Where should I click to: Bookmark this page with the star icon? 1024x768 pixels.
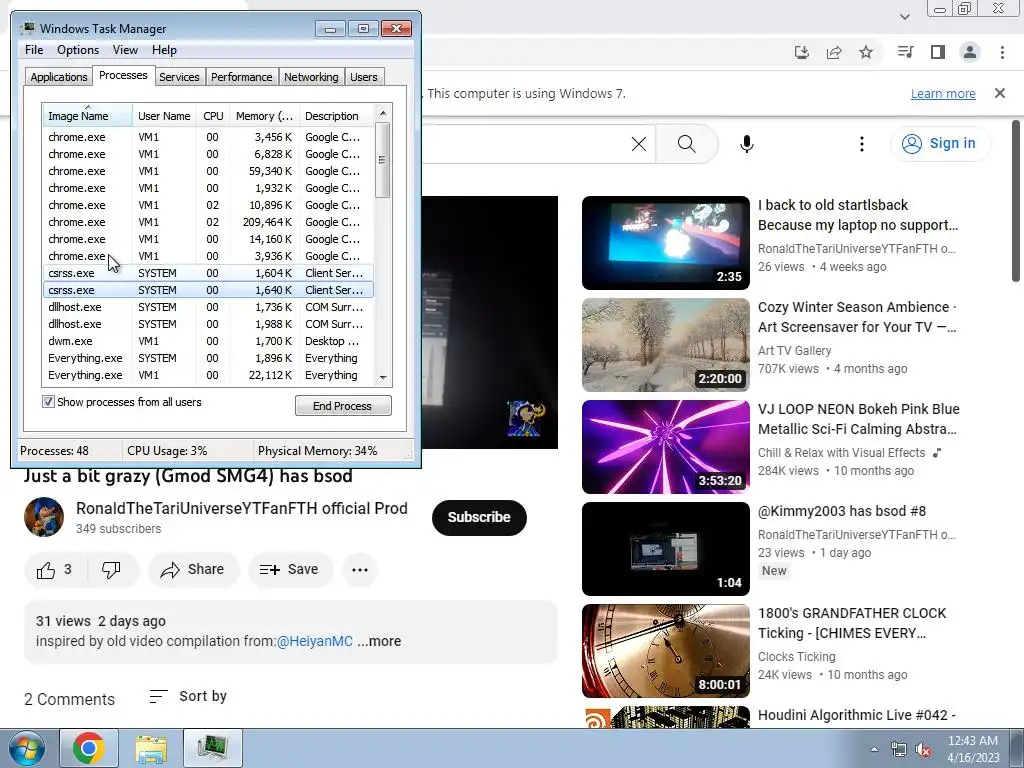pyautogui.click(x=866, y=52)
